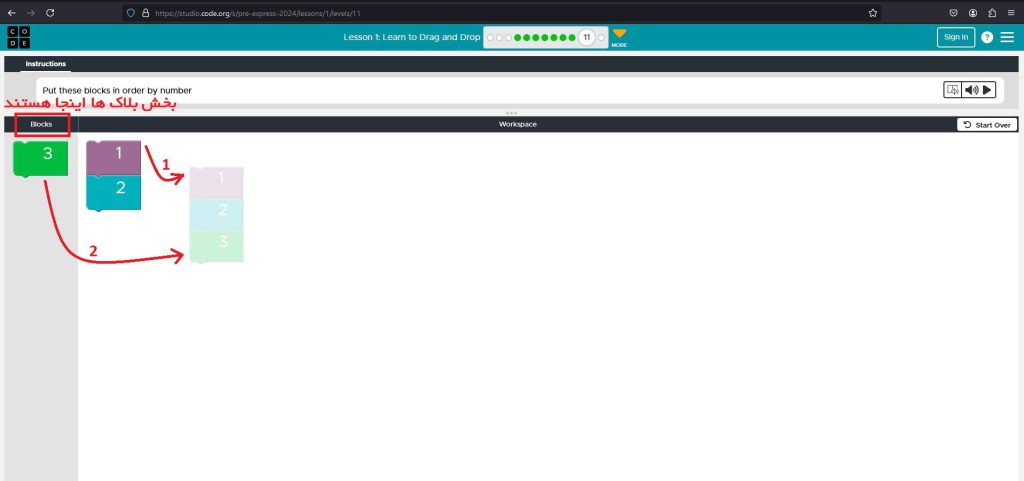Click the resize handle below instructions
1024x481 pixels.
coord(511,112)
